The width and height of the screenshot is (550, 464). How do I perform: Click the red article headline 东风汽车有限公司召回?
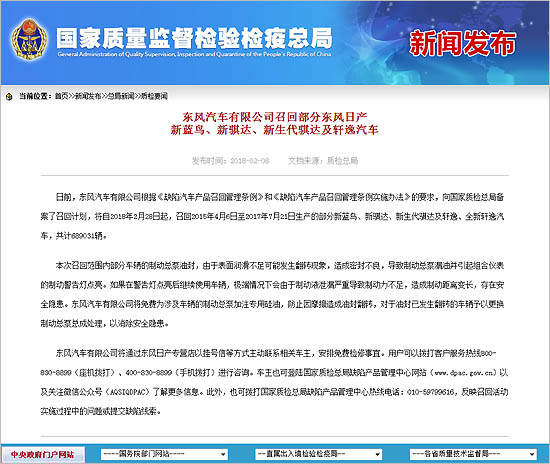[x=275, y=116]
